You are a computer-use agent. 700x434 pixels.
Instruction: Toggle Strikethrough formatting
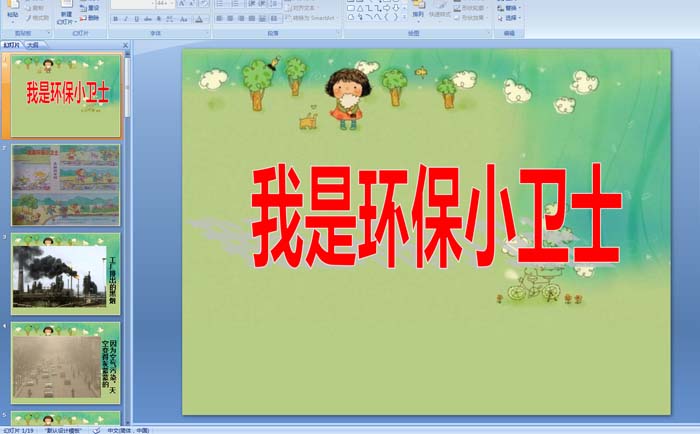tap(148, 19)
